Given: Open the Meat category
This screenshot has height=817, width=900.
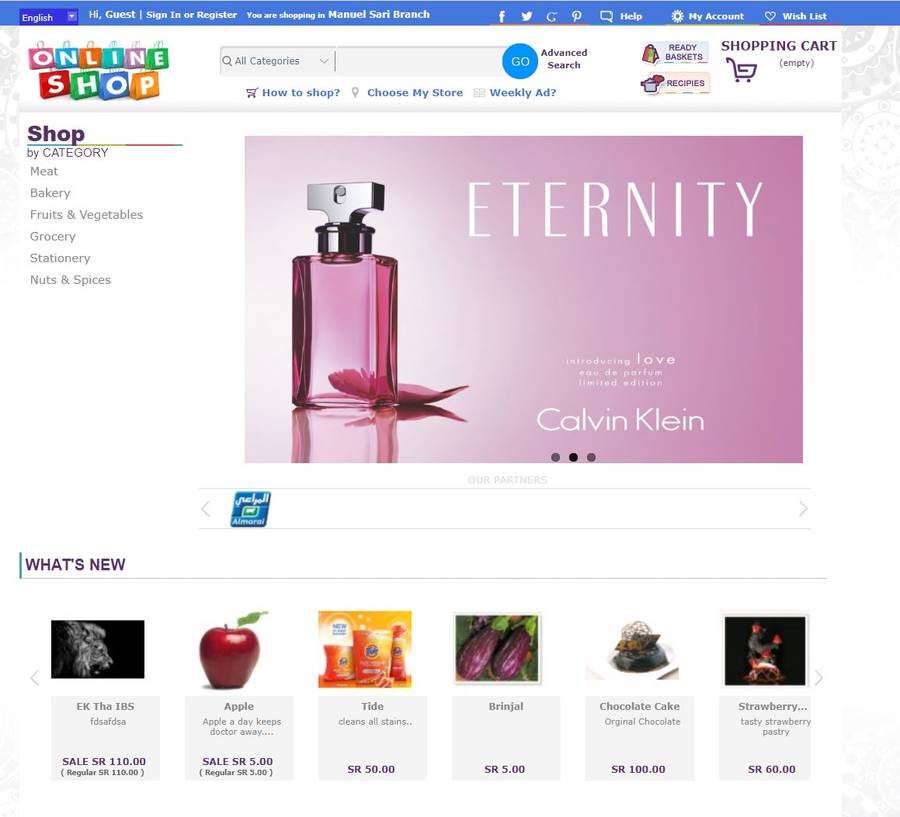Looking at the screenshot, I should [44, 171].
